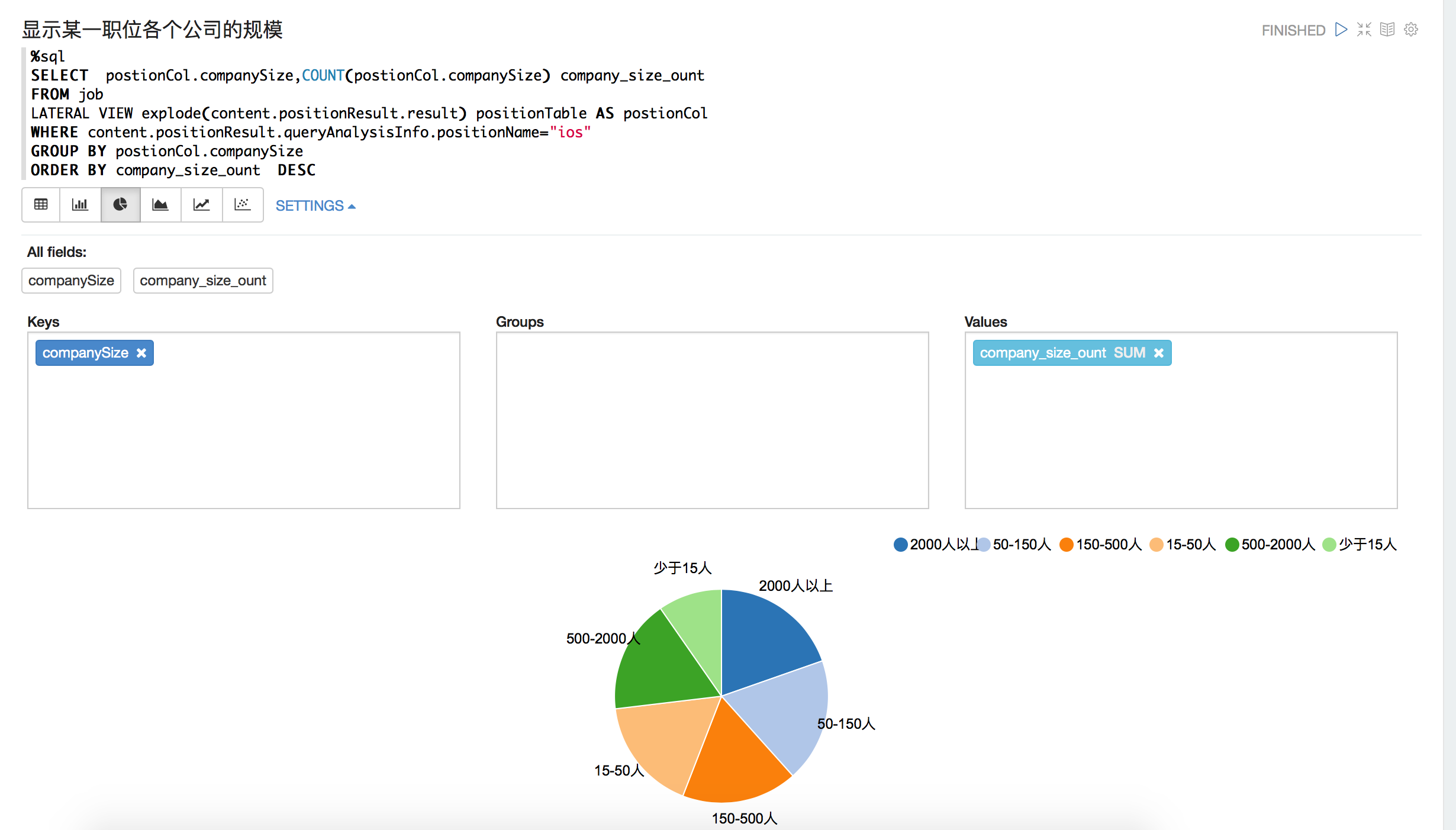Toggle the 50-150人 legend swatch
Screen dimensions: 1456x830
(x=983, y=545)
